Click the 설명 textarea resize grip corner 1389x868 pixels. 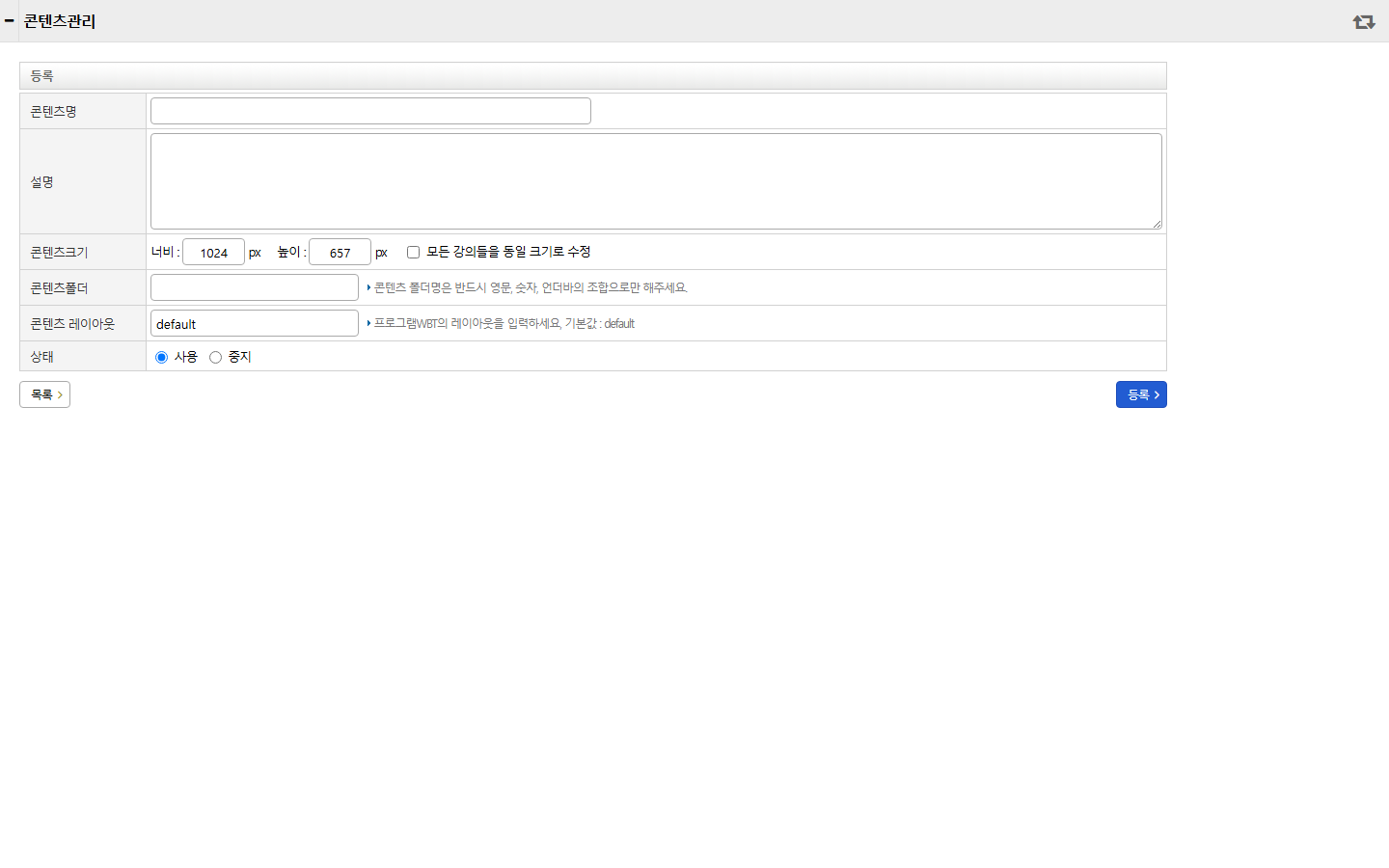1157,224
